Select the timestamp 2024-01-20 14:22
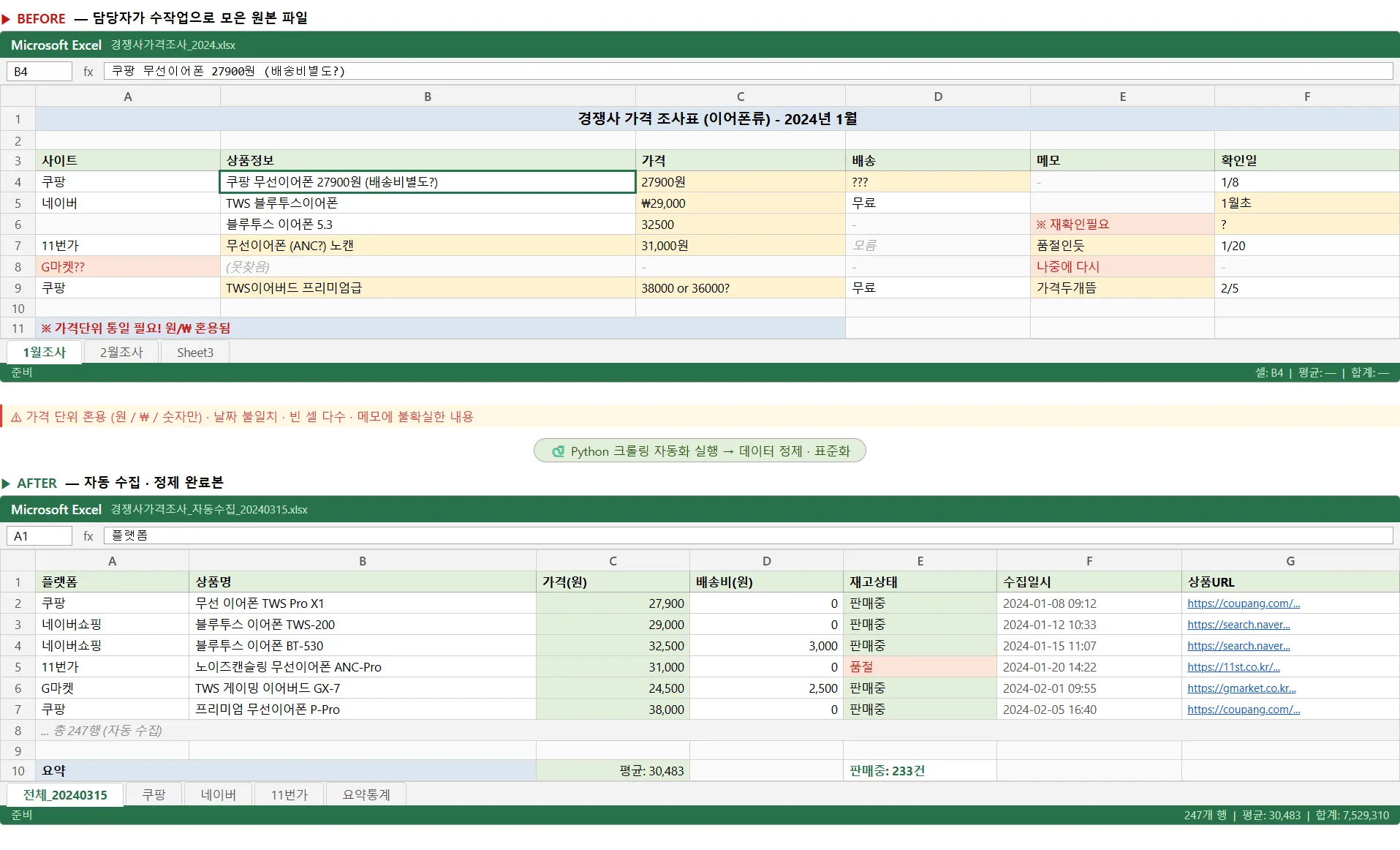The width and height of the screenshot is (1400, 850). point(1089,667)
